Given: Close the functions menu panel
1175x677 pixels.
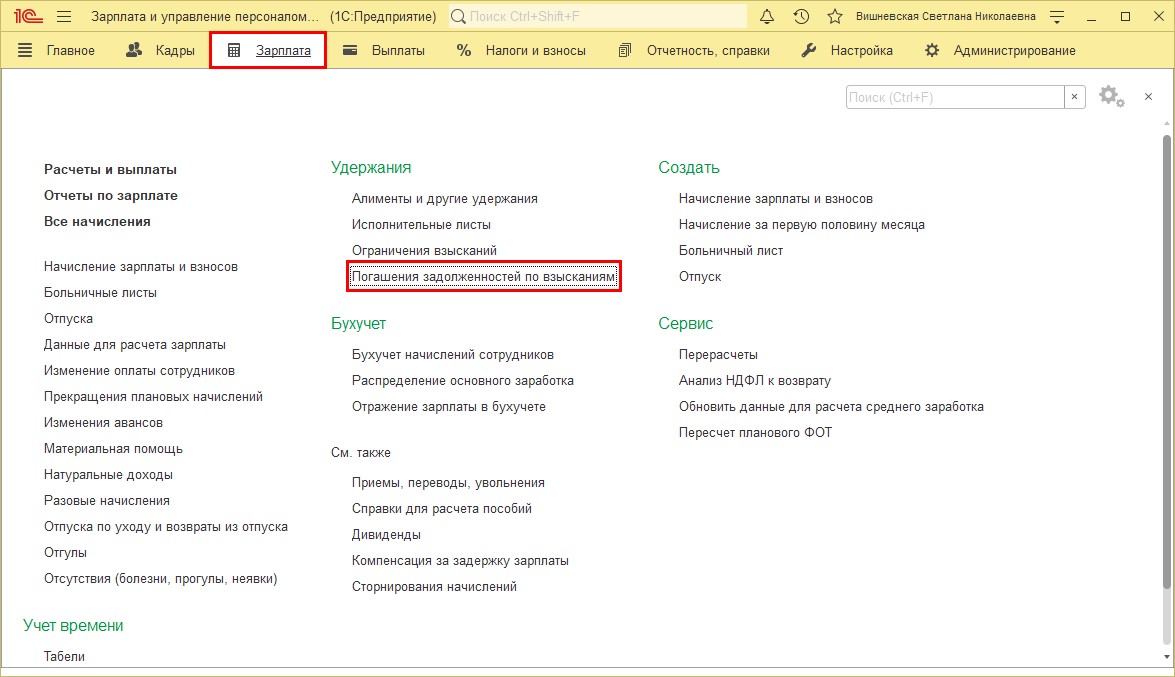Looking at the screenshot, I should (x=1148, y=96).
